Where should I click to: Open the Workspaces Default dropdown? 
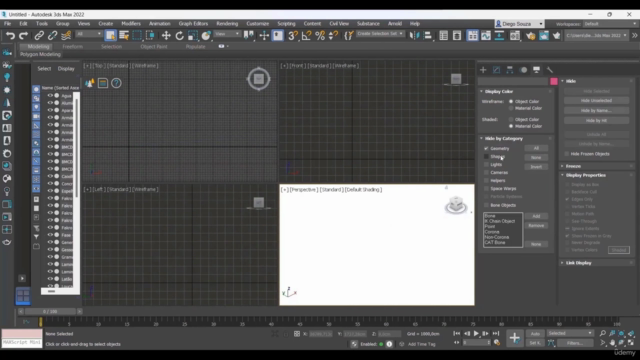610,24
